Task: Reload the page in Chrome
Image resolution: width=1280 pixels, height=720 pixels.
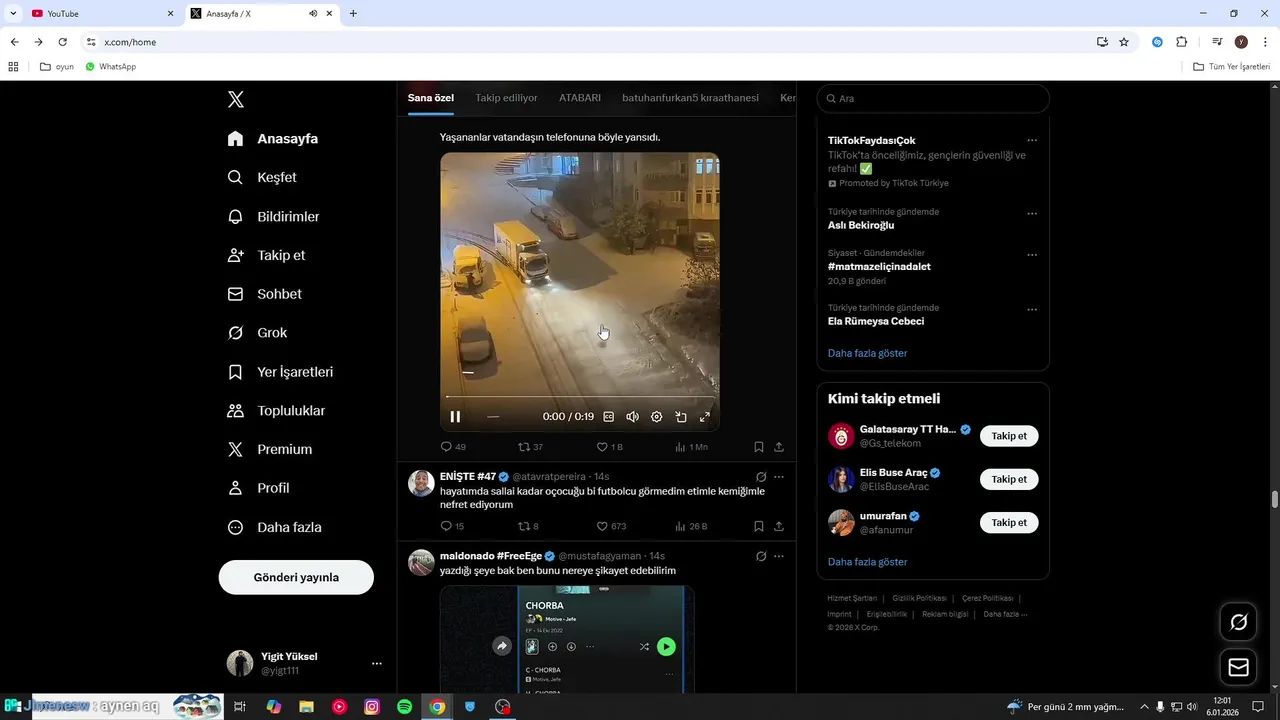Action: tap(62, 42)
